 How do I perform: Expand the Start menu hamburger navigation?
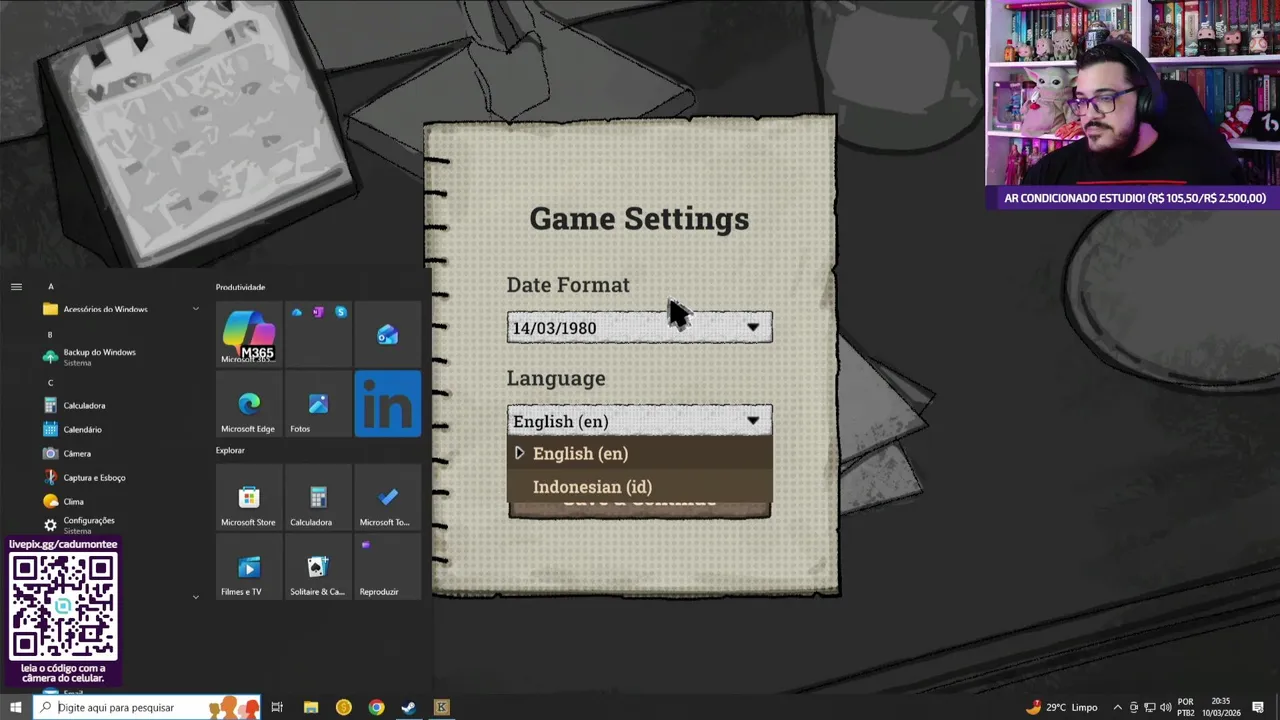pos(16,287)
